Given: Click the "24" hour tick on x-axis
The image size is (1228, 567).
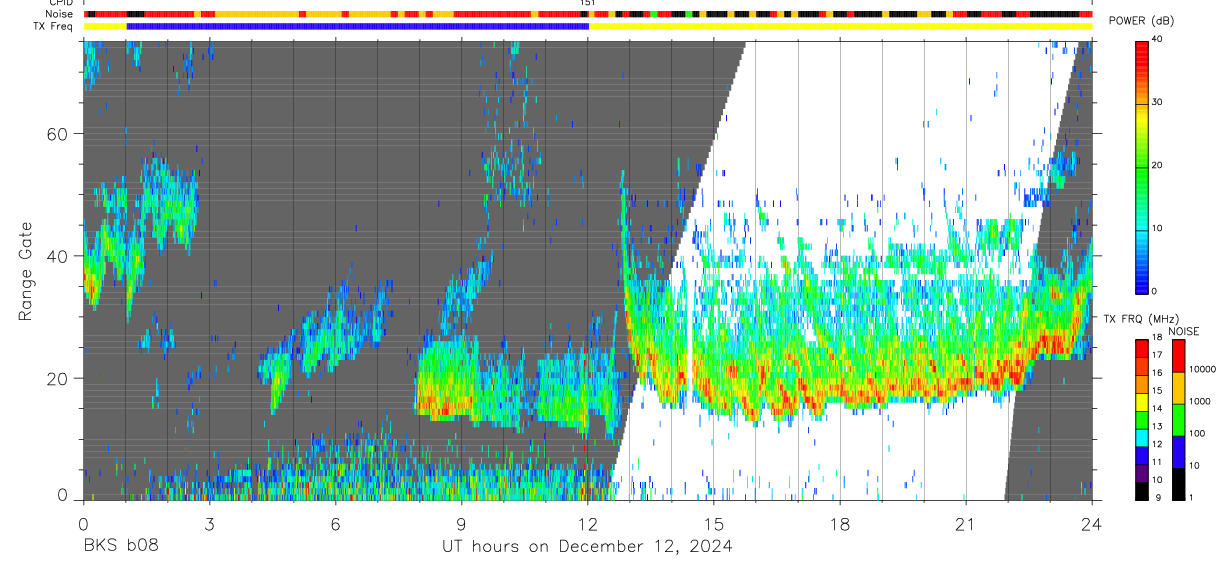Looking at the screenshot, I should click(x=1091, y=524).
